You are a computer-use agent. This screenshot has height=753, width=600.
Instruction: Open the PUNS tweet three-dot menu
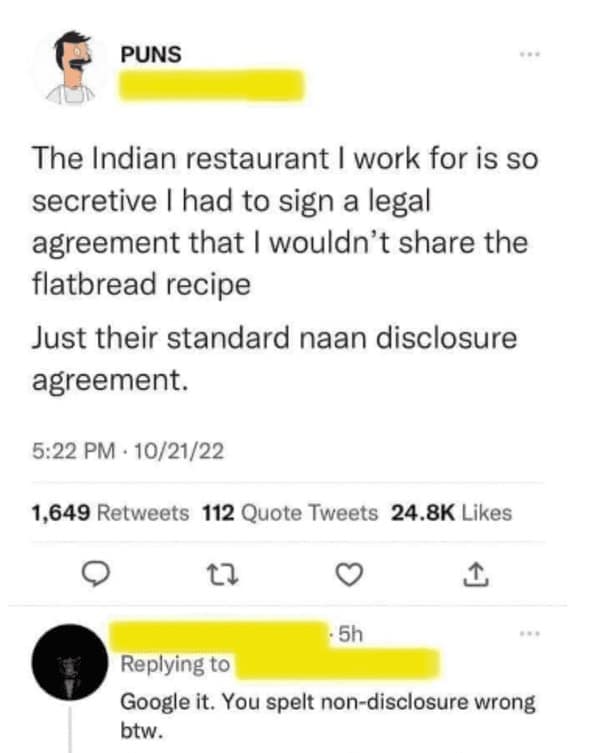tap(530, 54)
